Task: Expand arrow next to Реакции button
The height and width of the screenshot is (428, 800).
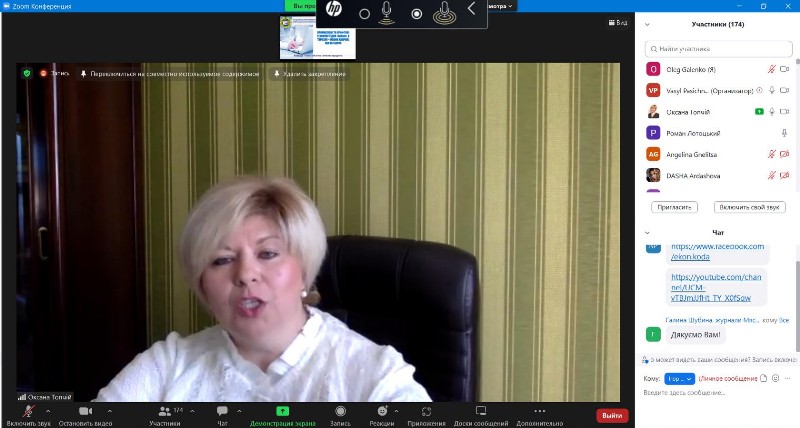Action: [x=396, y=411]
